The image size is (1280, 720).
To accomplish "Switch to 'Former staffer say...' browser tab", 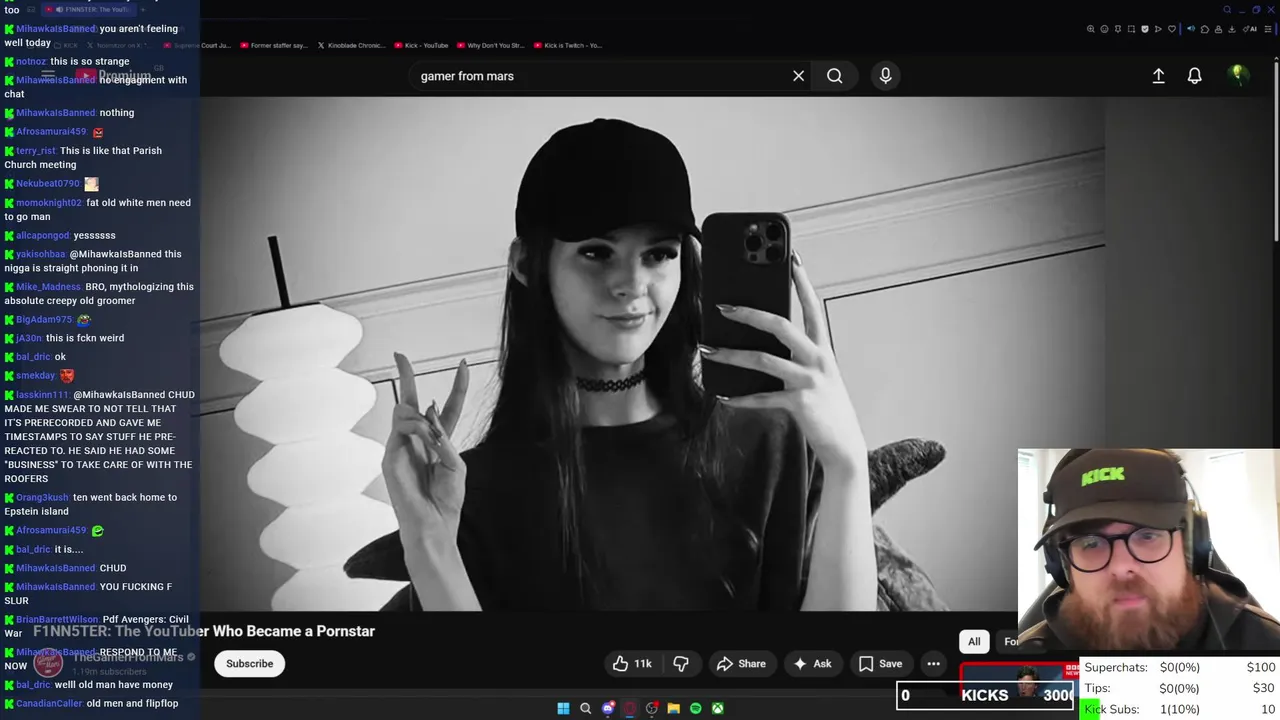I will 273,45.
